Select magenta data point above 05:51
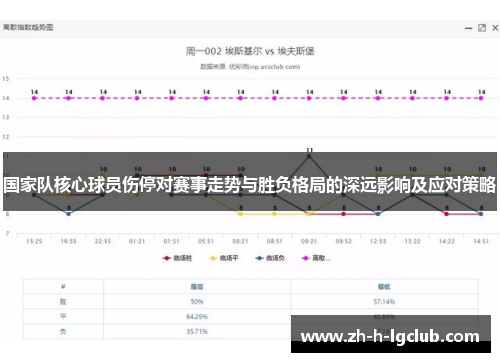Screen dimensions: 500x362 (206, 98)
